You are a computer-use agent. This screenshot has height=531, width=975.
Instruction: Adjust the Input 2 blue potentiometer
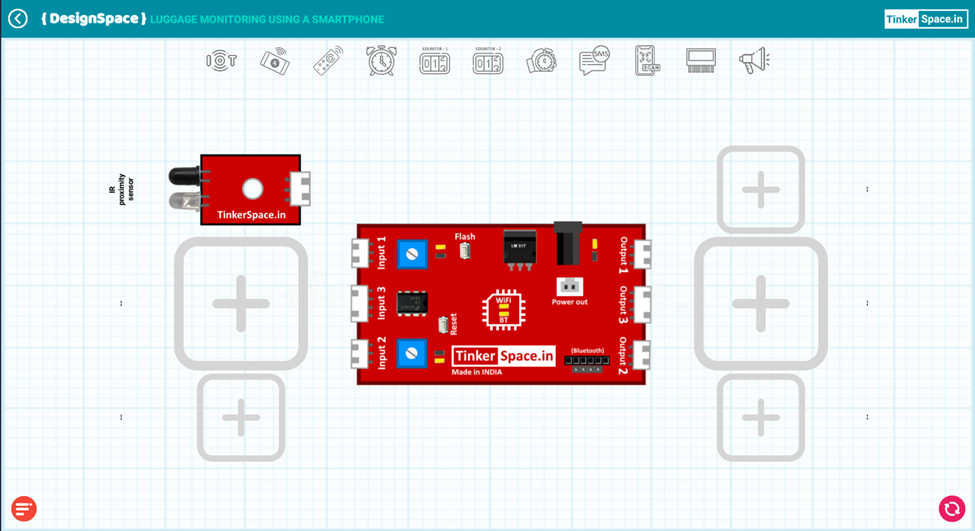pyautogui.click(x=412, y=354)
